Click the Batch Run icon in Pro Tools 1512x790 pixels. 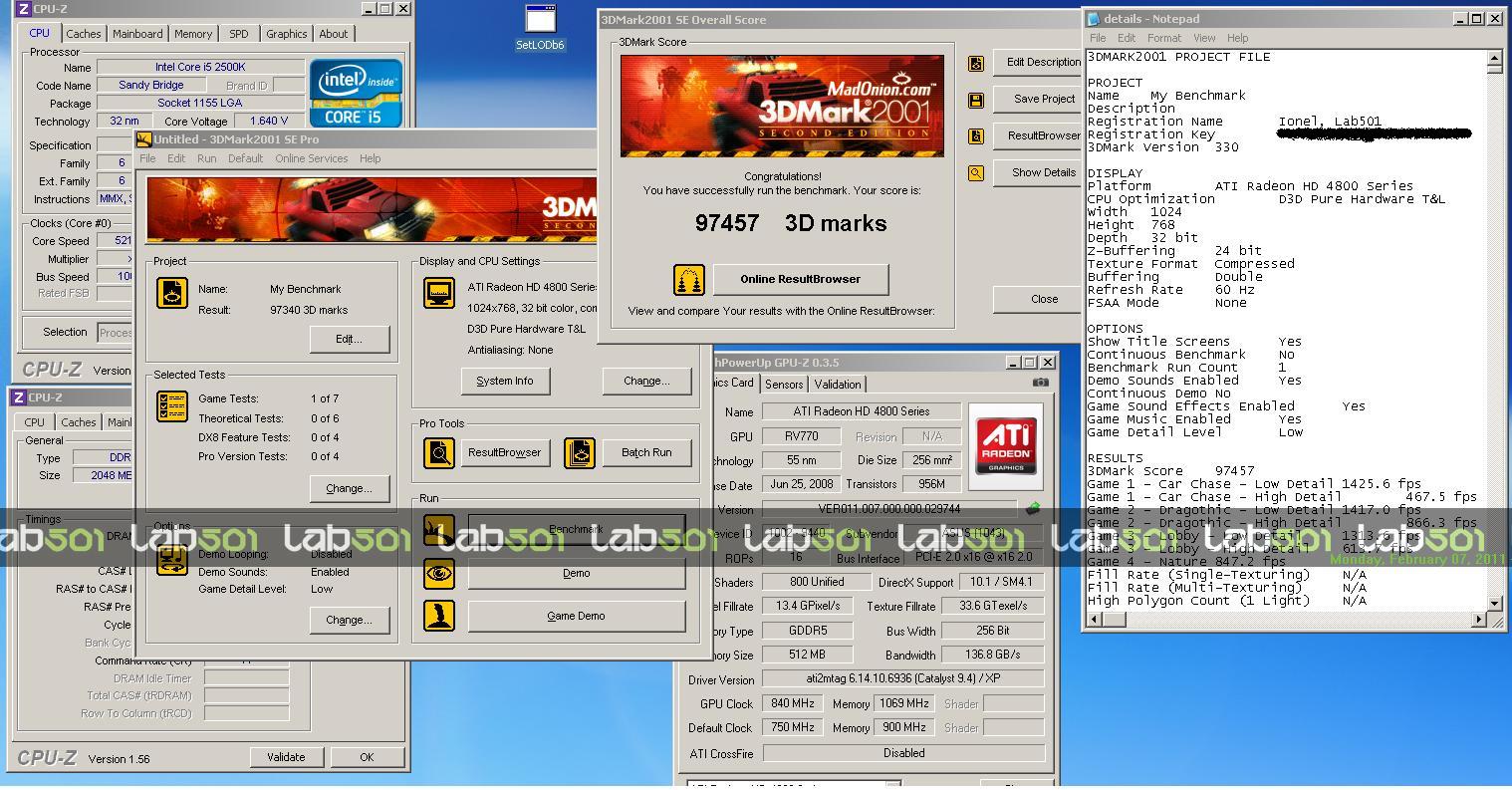579,452
